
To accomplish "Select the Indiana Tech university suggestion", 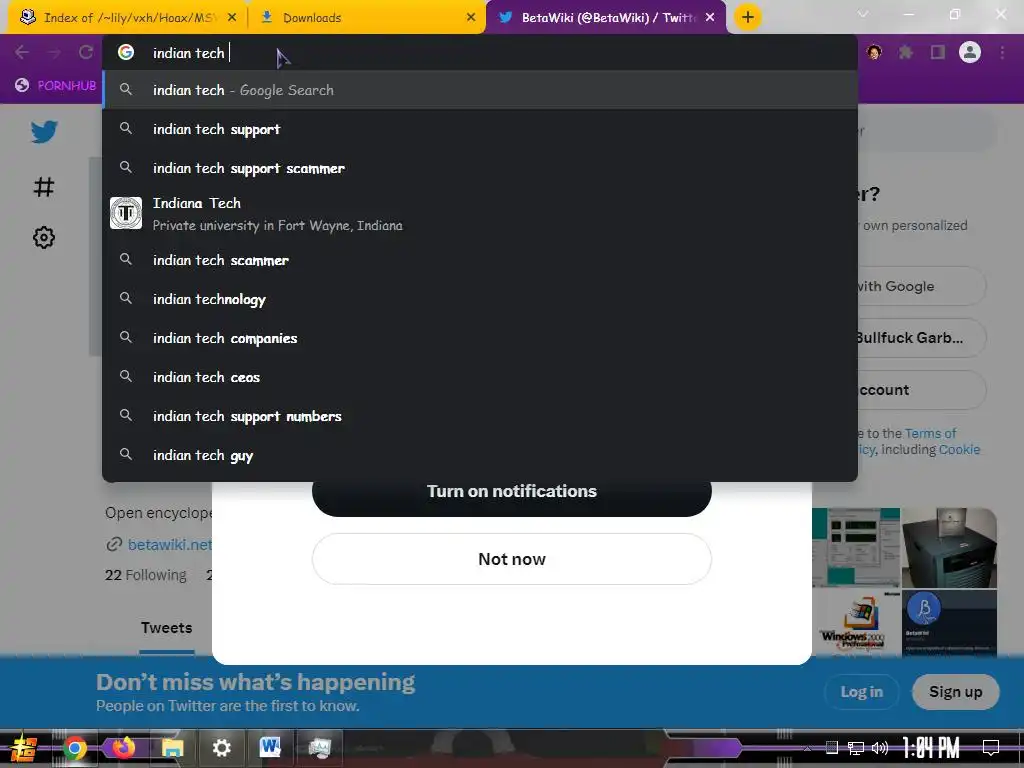I will coord(479,214).
